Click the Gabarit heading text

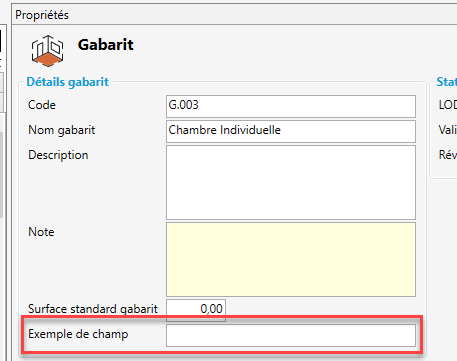(106, 45)
